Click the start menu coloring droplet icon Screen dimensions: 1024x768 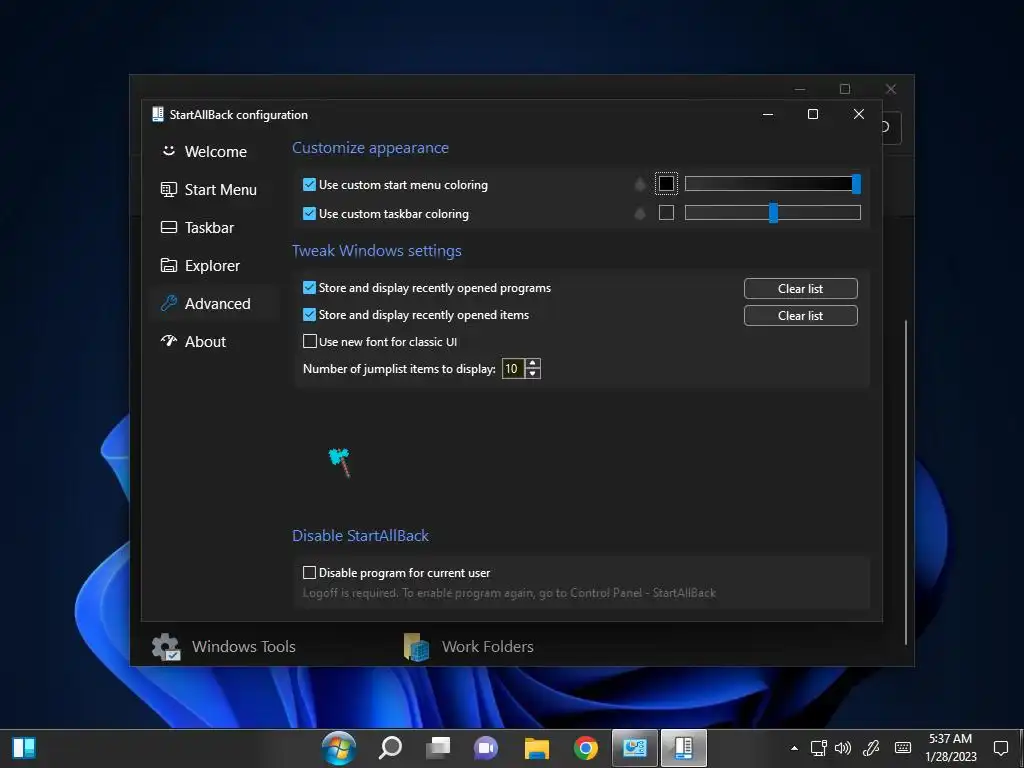640,185
